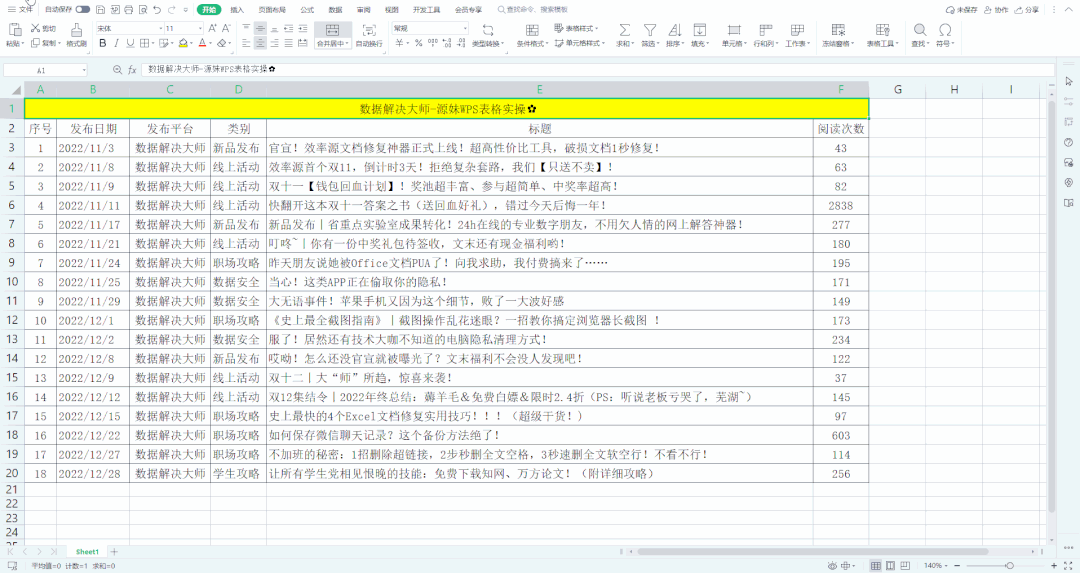Click the font color A icon
The image size is (1080, 573).
pyautogui.click(x=202, y=43)
